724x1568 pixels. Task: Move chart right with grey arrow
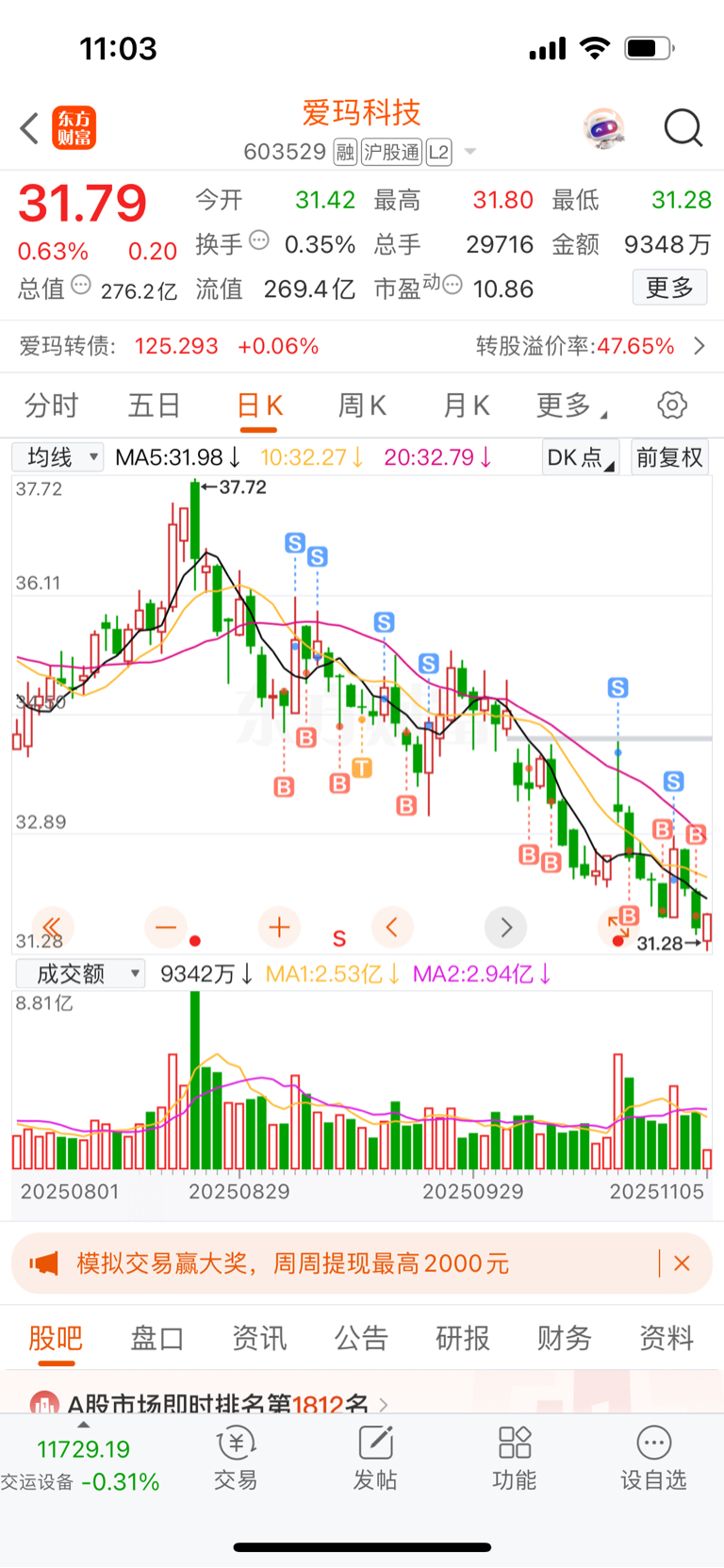click(505, 927)
